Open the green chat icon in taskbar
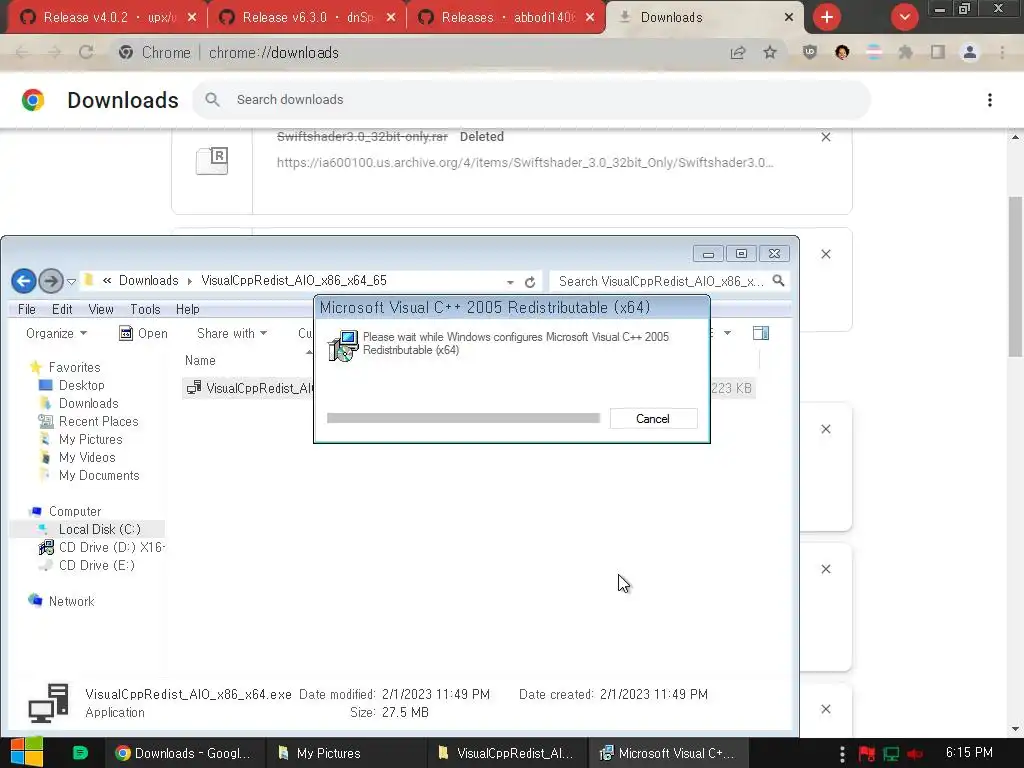This screenshot has width=1024, height=768. pos(80,753)
